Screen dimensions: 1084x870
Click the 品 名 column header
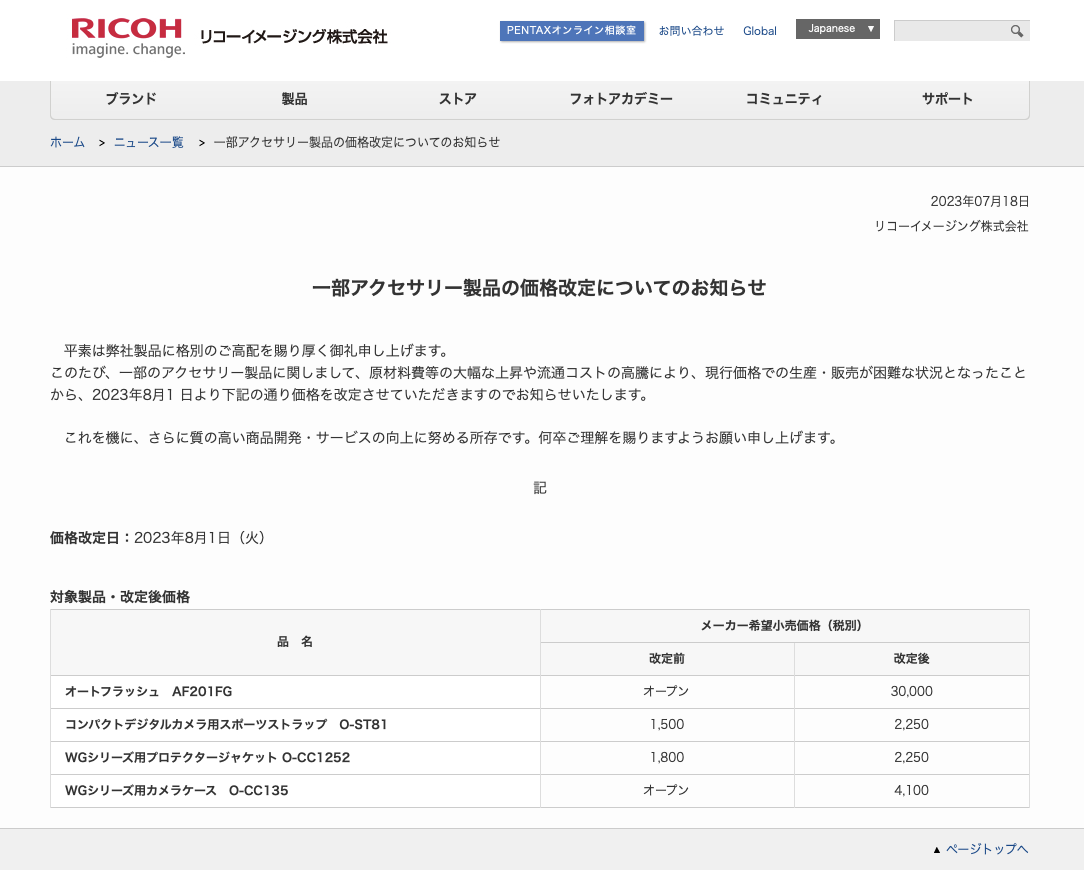295,642
